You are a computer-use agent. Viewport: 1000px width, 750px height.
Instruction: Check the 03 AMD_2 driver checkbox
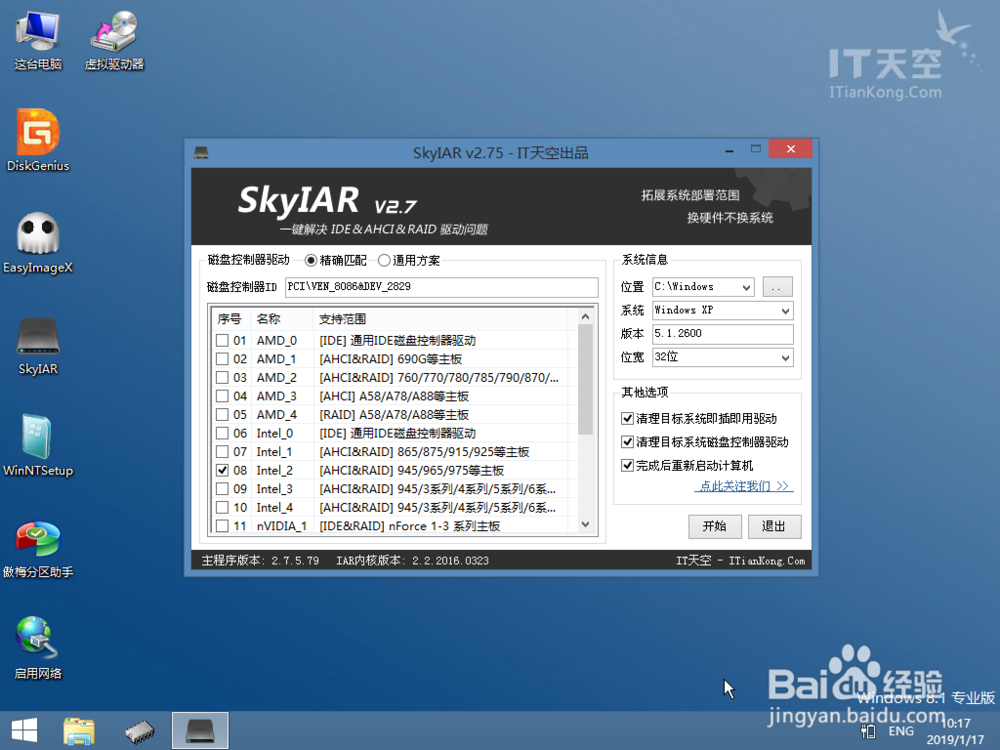[222, 378]
